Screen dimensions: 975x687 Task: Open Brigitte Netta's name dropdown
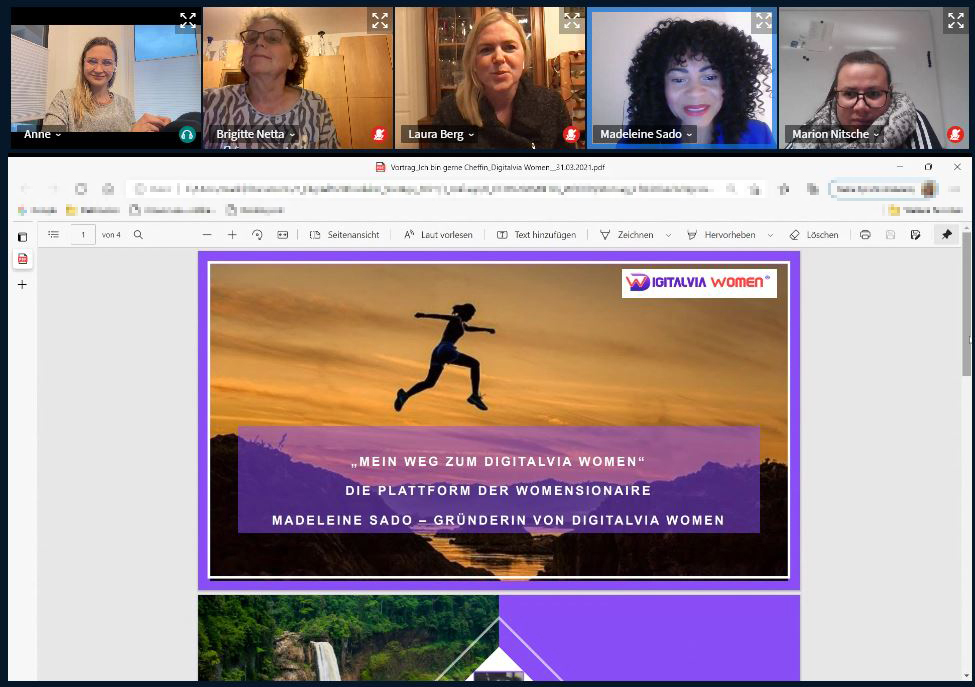coord(255,134)
